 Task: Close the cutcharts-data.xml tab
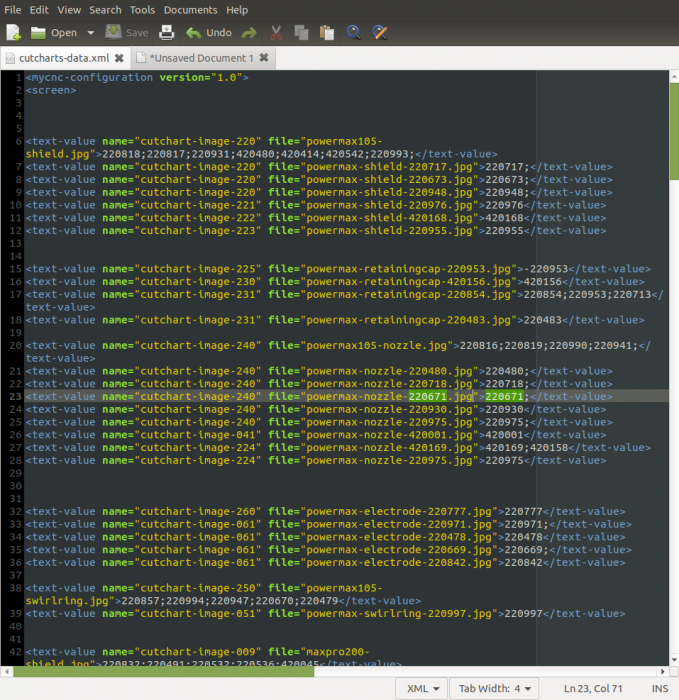pos(118,58)
